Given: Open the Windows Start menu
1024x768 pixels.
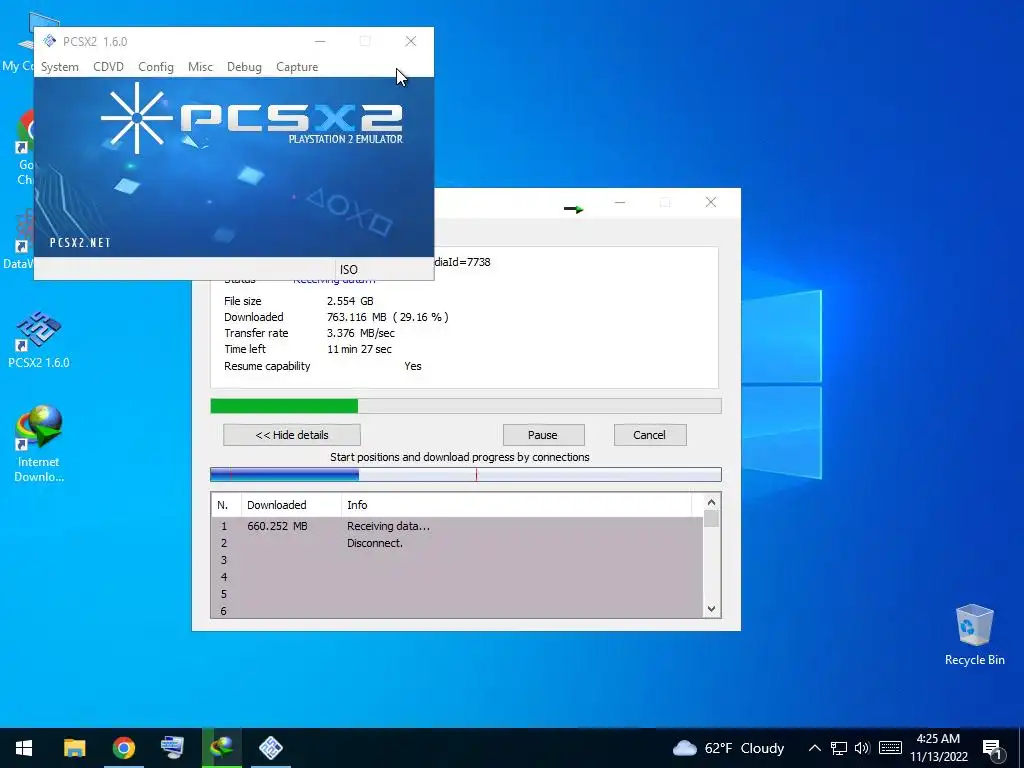Looking at the screenshot, I should pos(24,748).
